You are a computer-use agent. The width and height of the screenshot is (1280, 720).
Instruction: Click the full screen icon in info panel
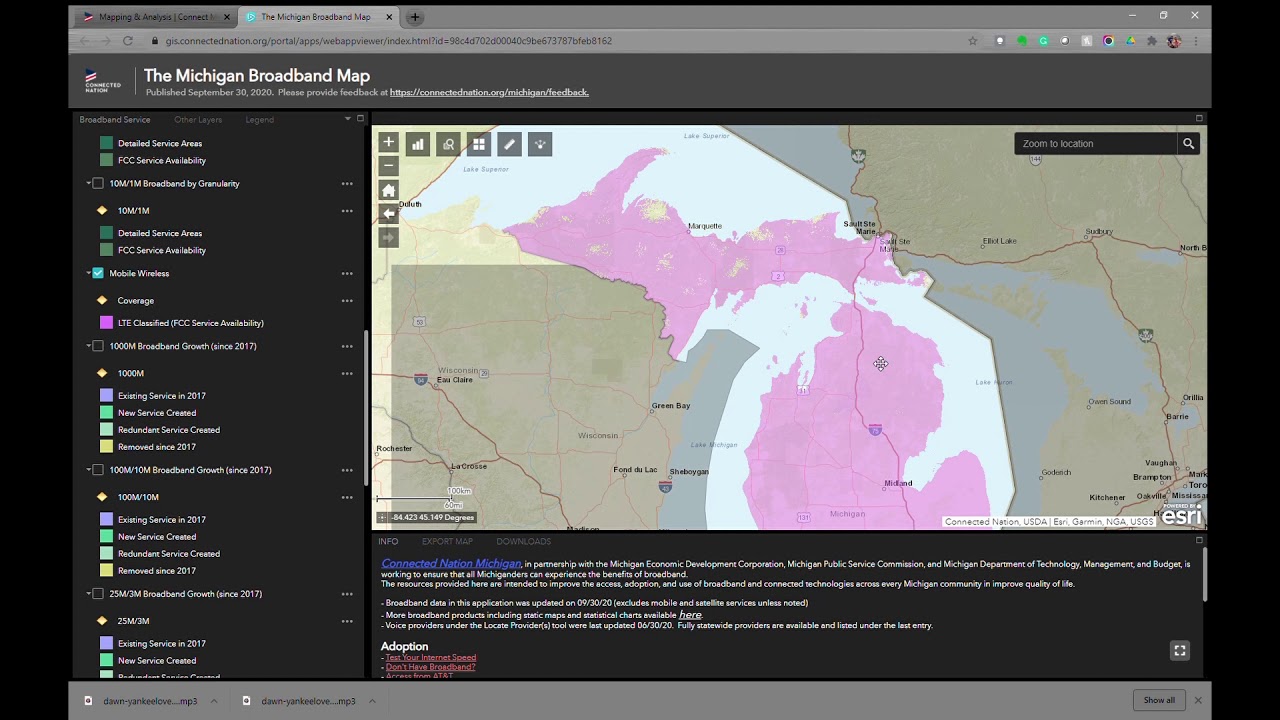pos(1180,651)
